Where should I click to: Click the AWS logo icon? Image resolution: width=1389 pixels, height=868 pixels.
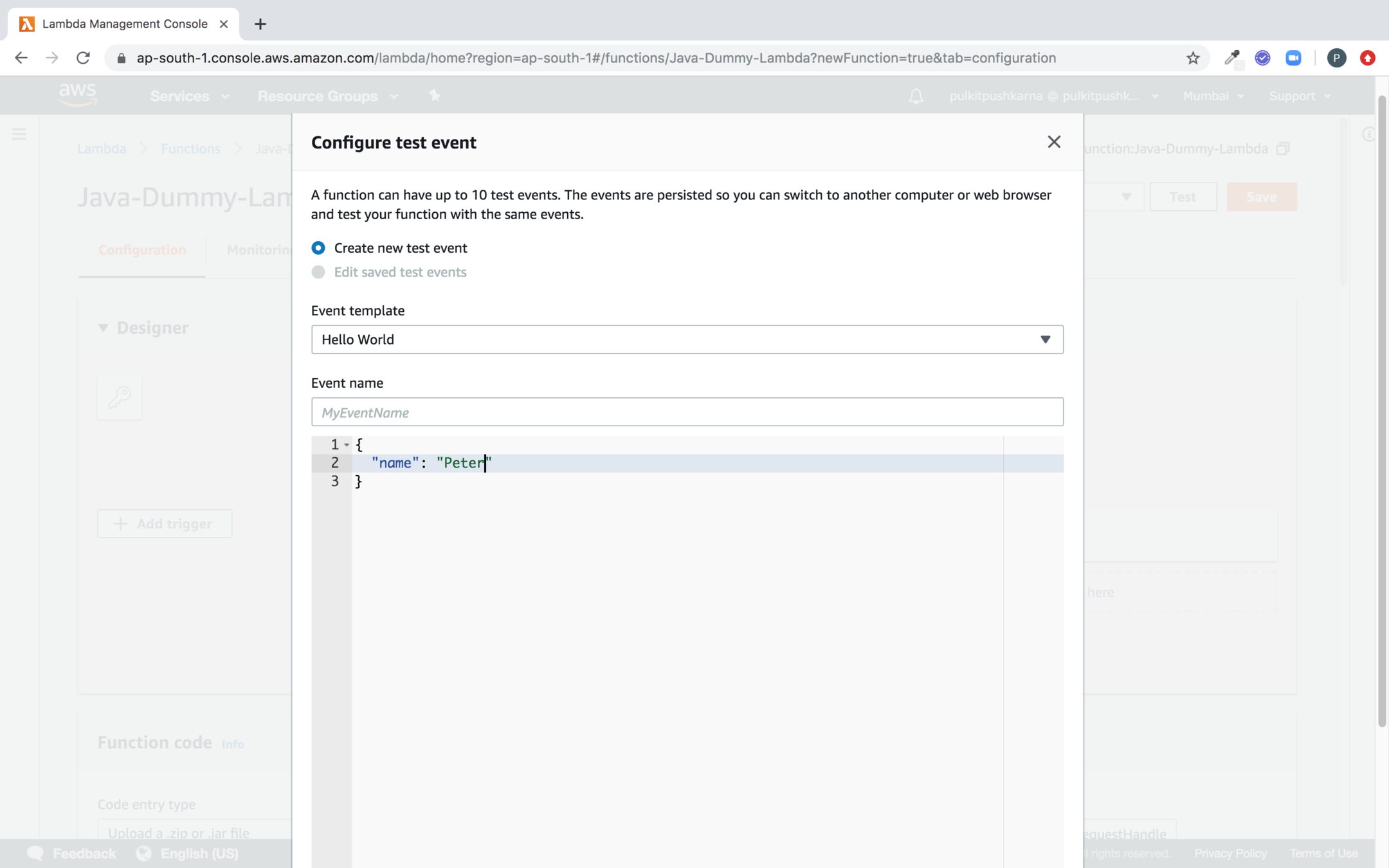(x=77, y=95)
